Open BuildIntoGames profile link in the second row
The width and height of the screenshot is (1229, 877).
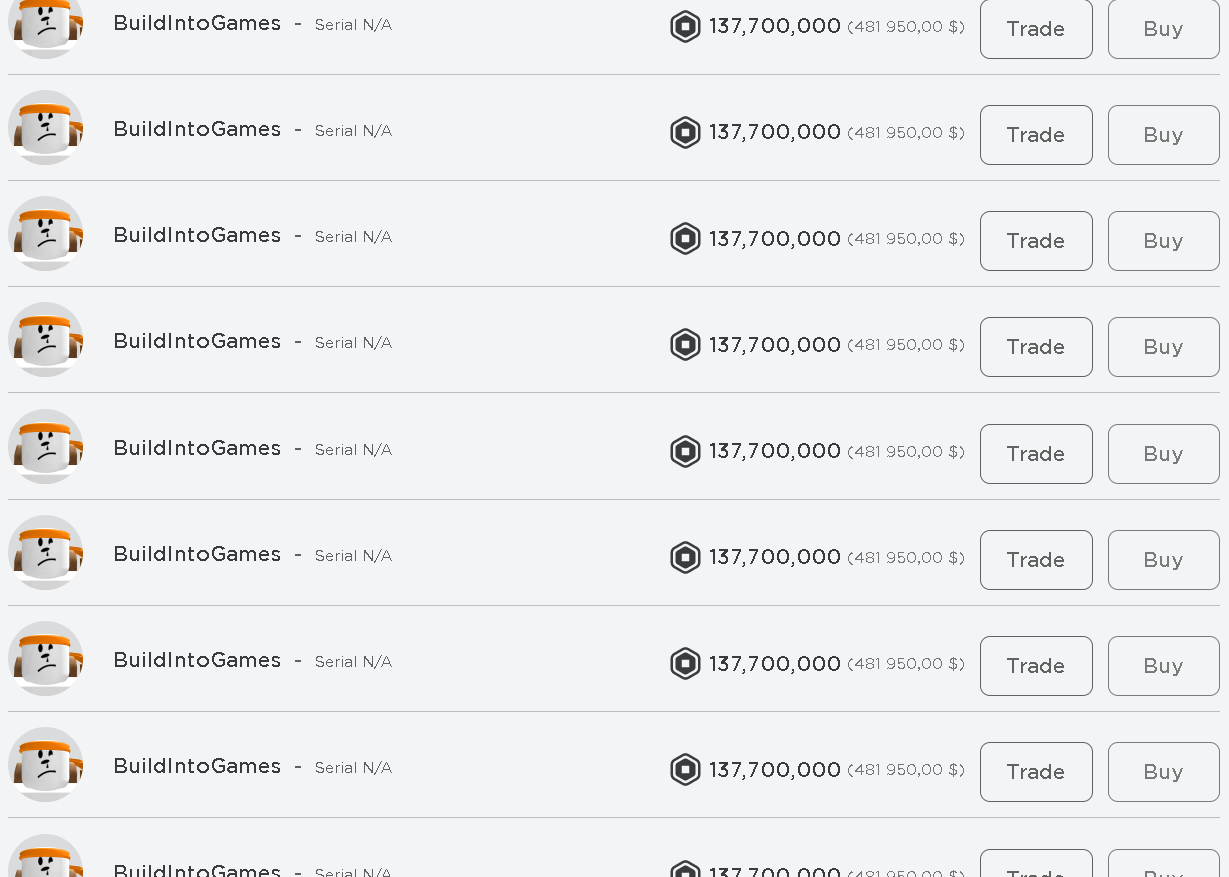(197, 129)
